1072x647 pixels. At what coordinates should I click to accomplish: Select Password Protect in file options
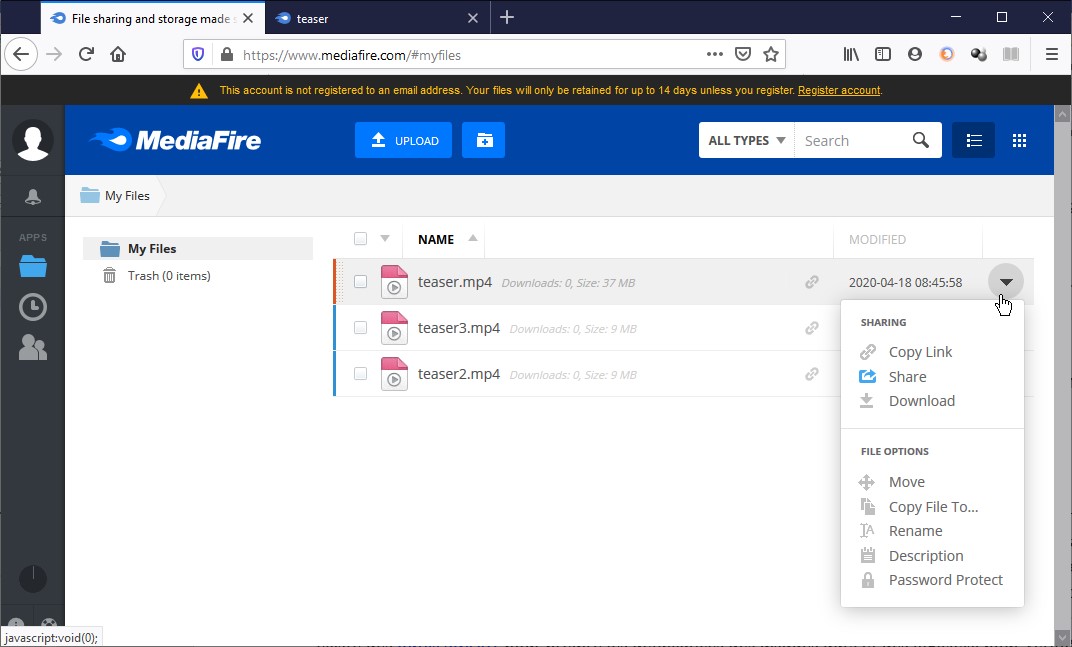945,580
